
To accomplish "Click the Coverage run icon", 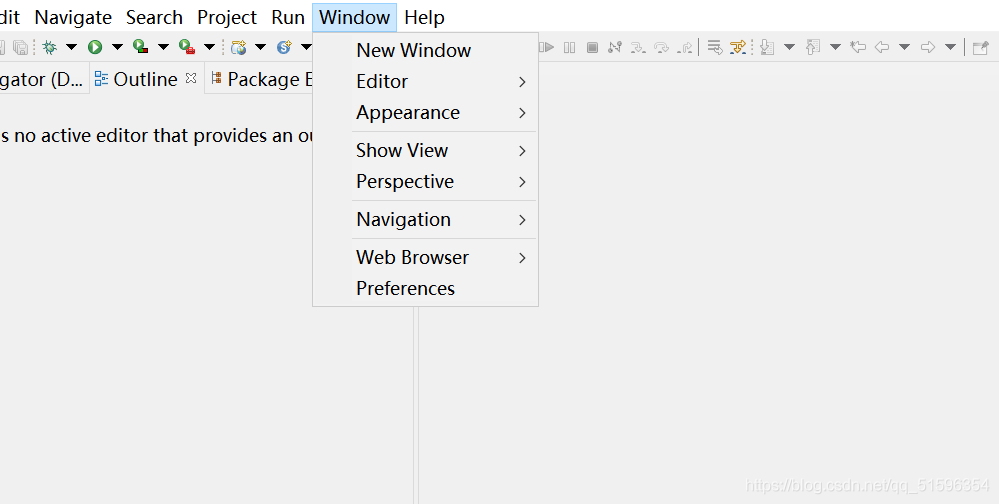I will [x=141, y=47].
